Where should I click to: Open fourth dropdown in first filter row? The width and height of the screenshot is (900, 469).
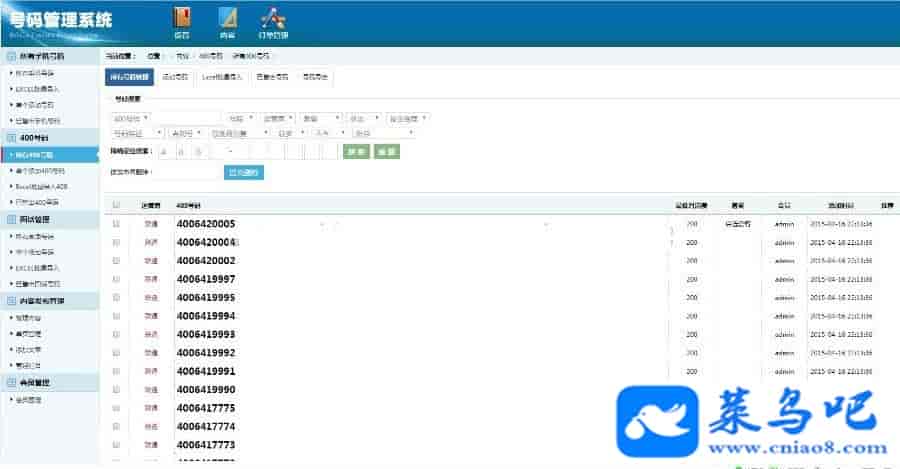pos(321,118)
